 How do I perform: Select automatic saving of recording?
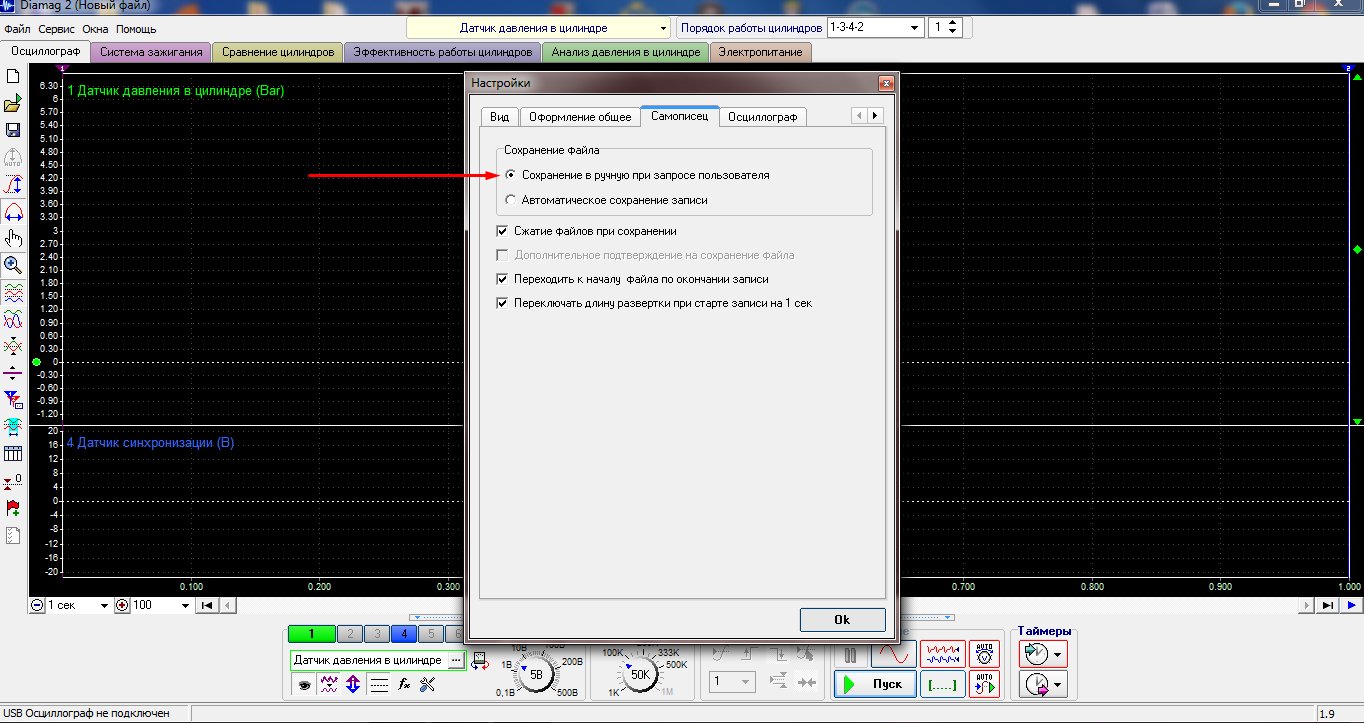[606, 200]
